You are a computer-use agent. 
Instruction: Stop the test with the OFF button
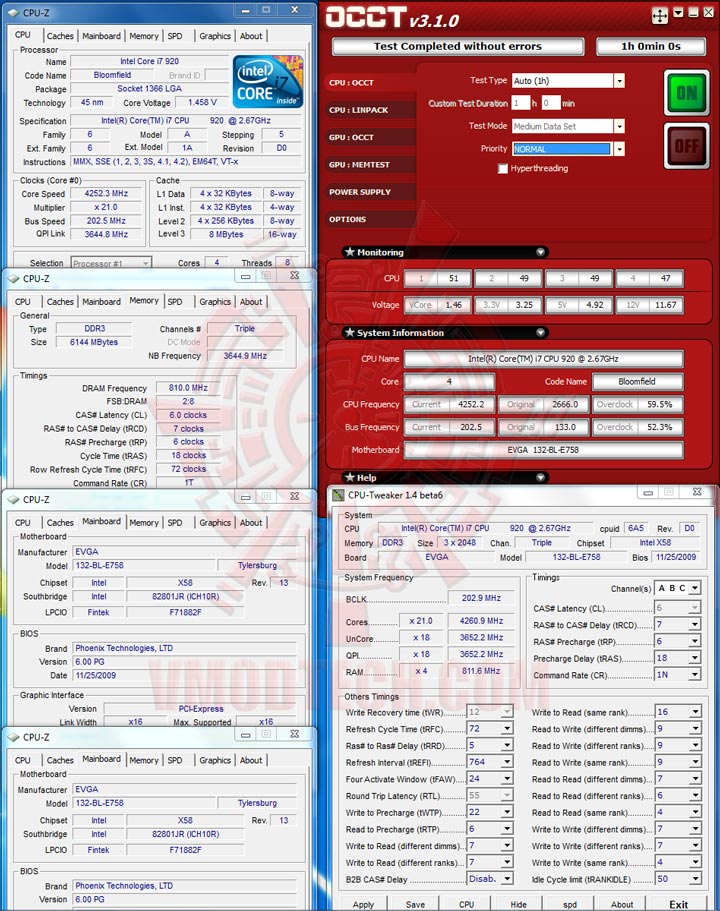tap(686, 146)
